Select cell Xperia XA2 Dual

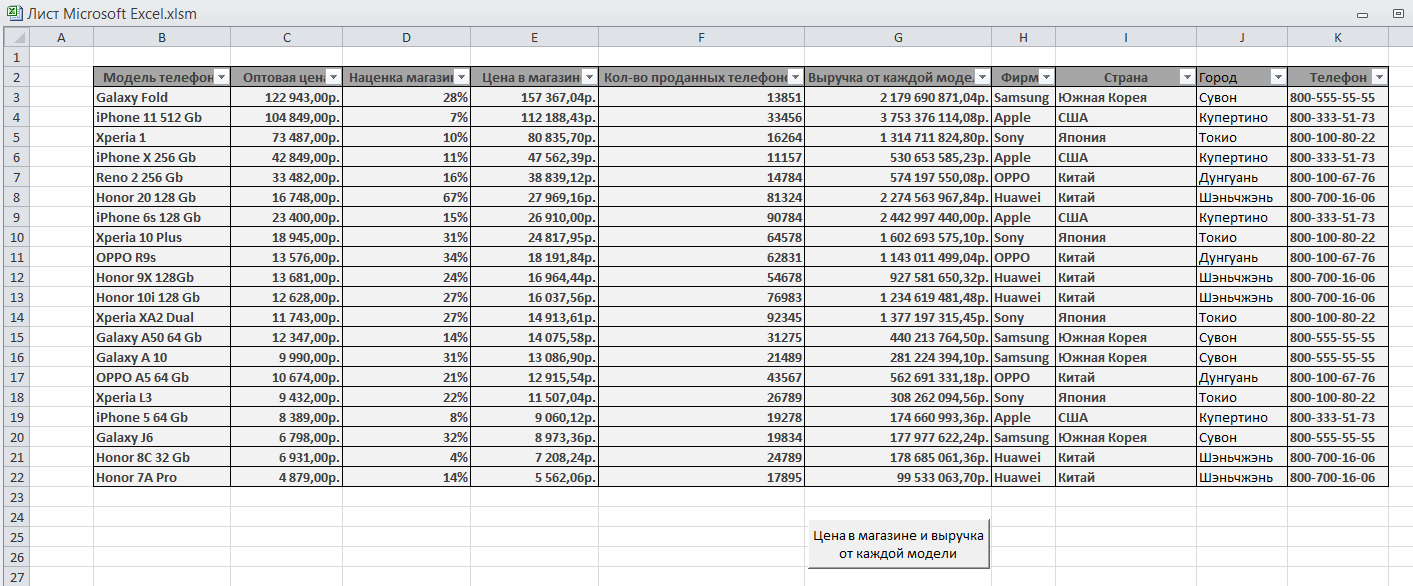click(x=162, y=317)
